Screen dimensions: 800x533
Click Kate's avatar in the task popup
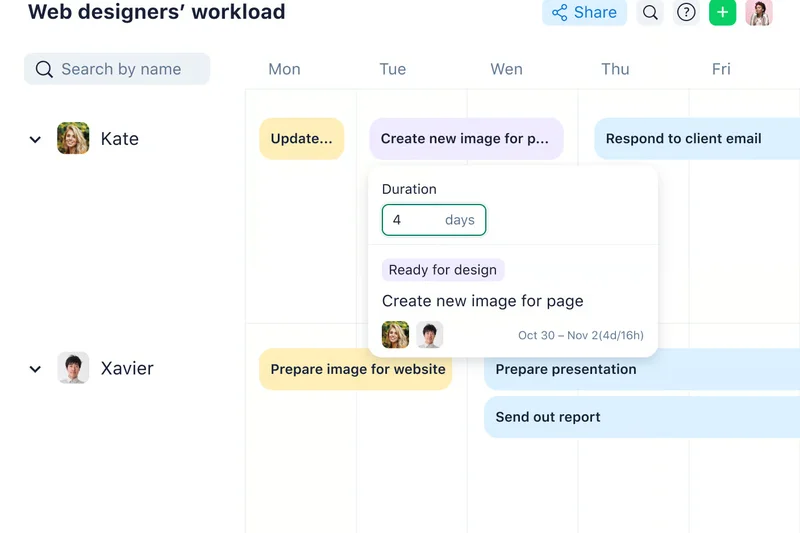click(x=395, y=335)
